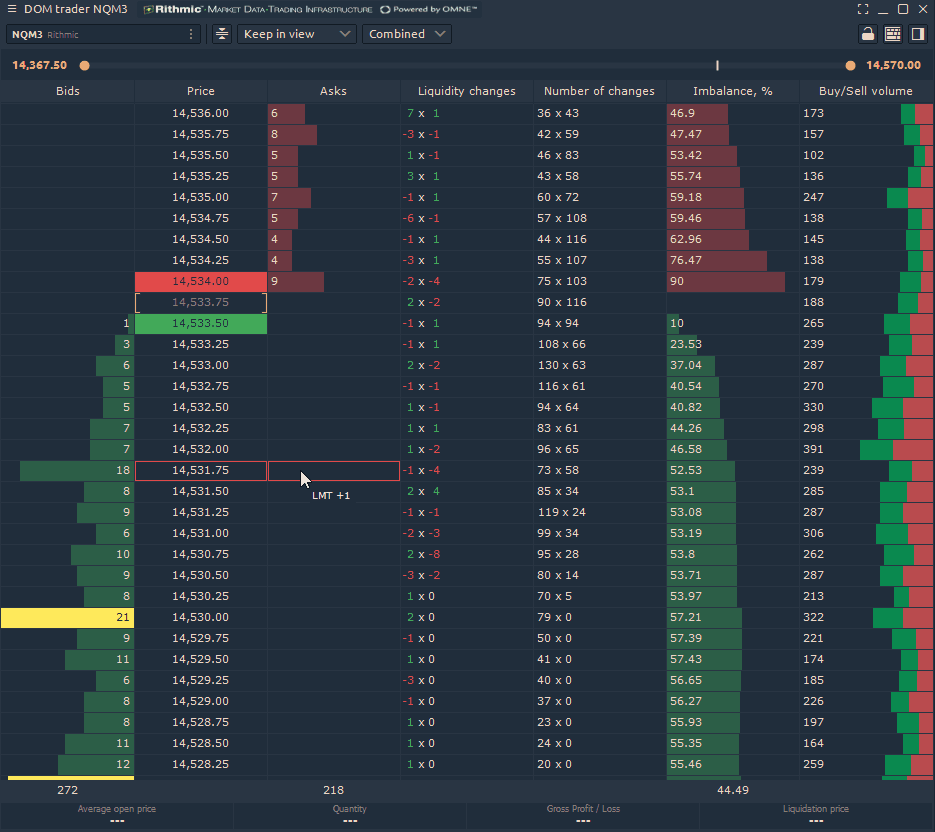
Task: Open the instrument options via the three-dot icon
Action: click(x=192, y=33)
